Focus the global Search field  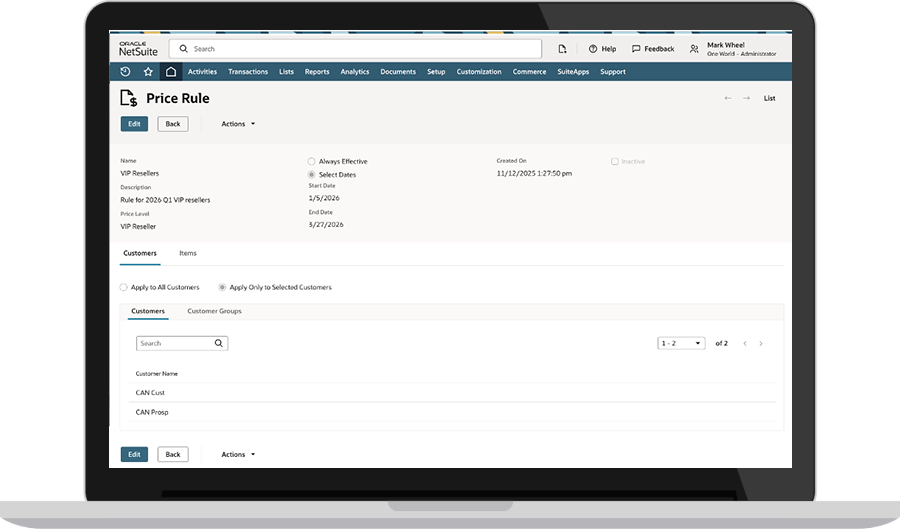coord(355,49)
